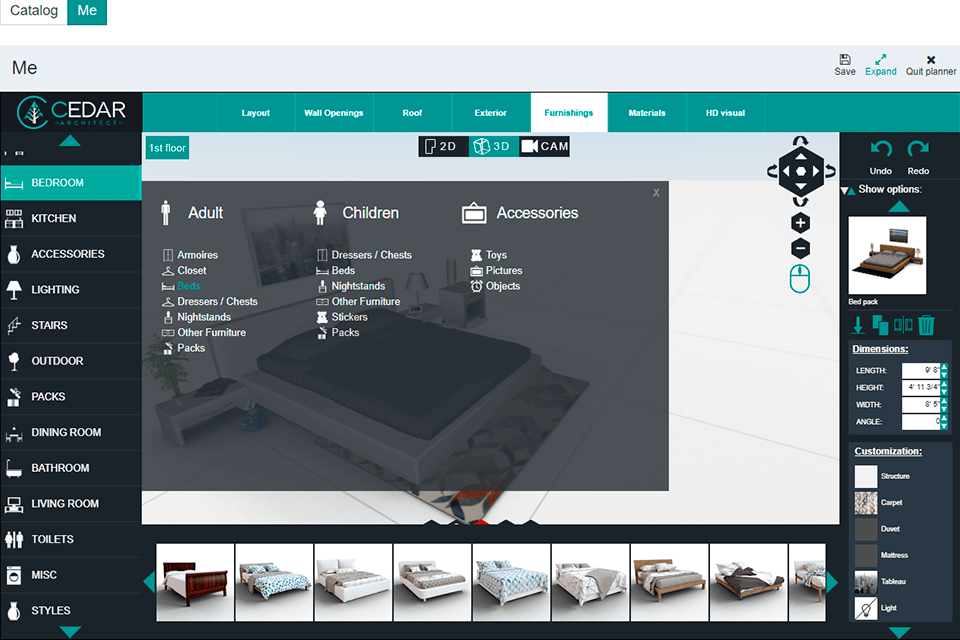Click the zoom out (−) hexagon control
The width and height of the screenshot is (960, 640).
click(800, 247)
